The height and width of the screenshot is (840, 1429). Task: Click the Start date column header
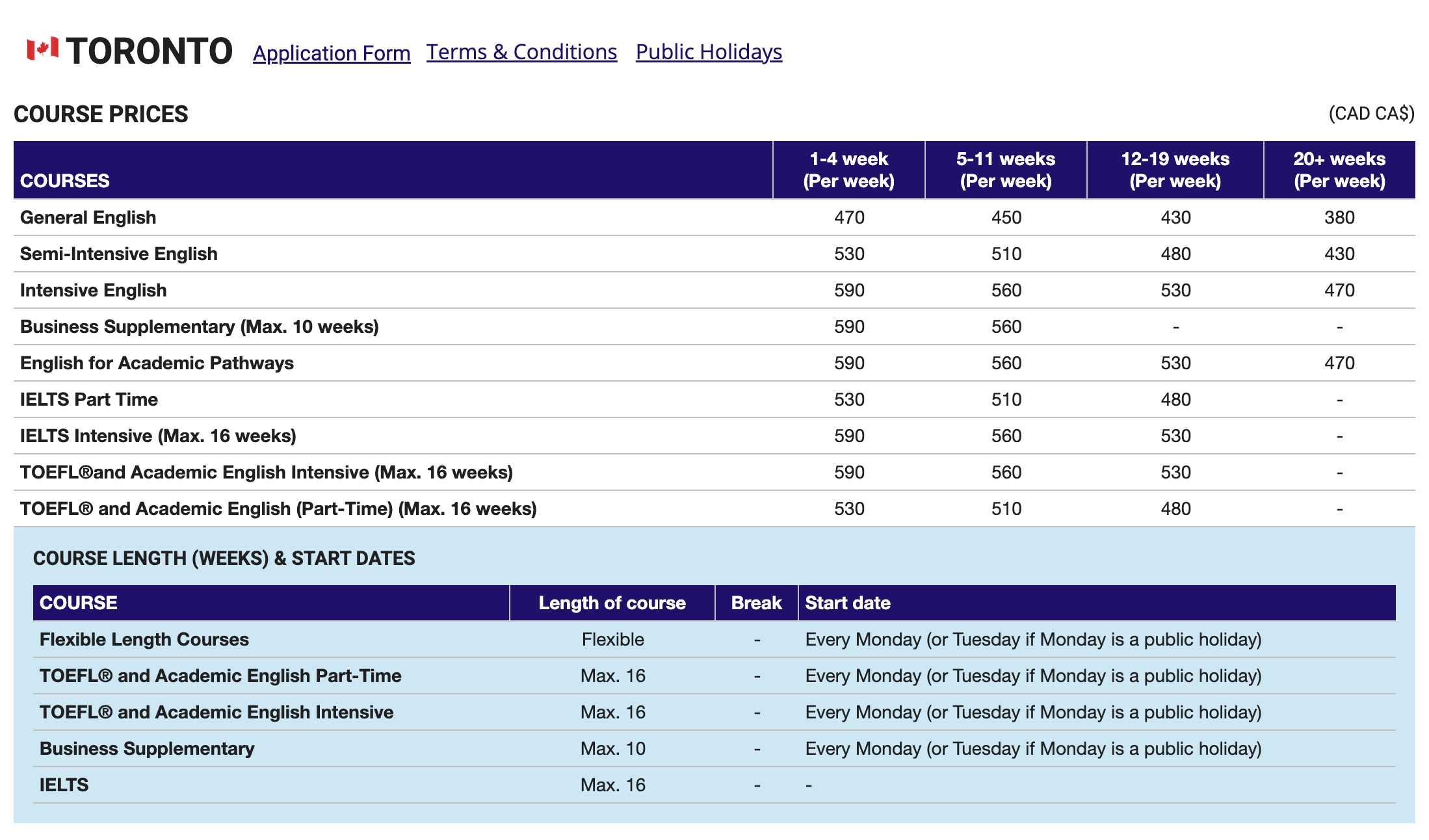(848, 603)
